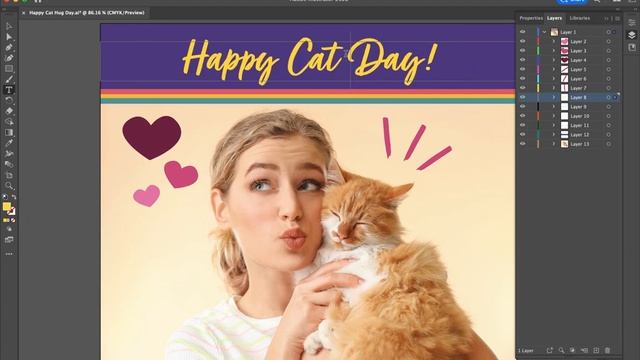Screen dimensions: 640x360
Task: Select the Symbol Sprayer tool
Action: (x=9, y=153)
